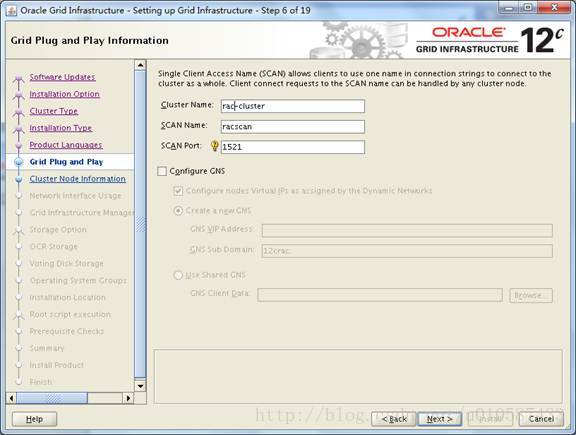Click the horizontal scroll left arrow
Image resolution: width=576 pixels, height=435 pixels.
11,398
